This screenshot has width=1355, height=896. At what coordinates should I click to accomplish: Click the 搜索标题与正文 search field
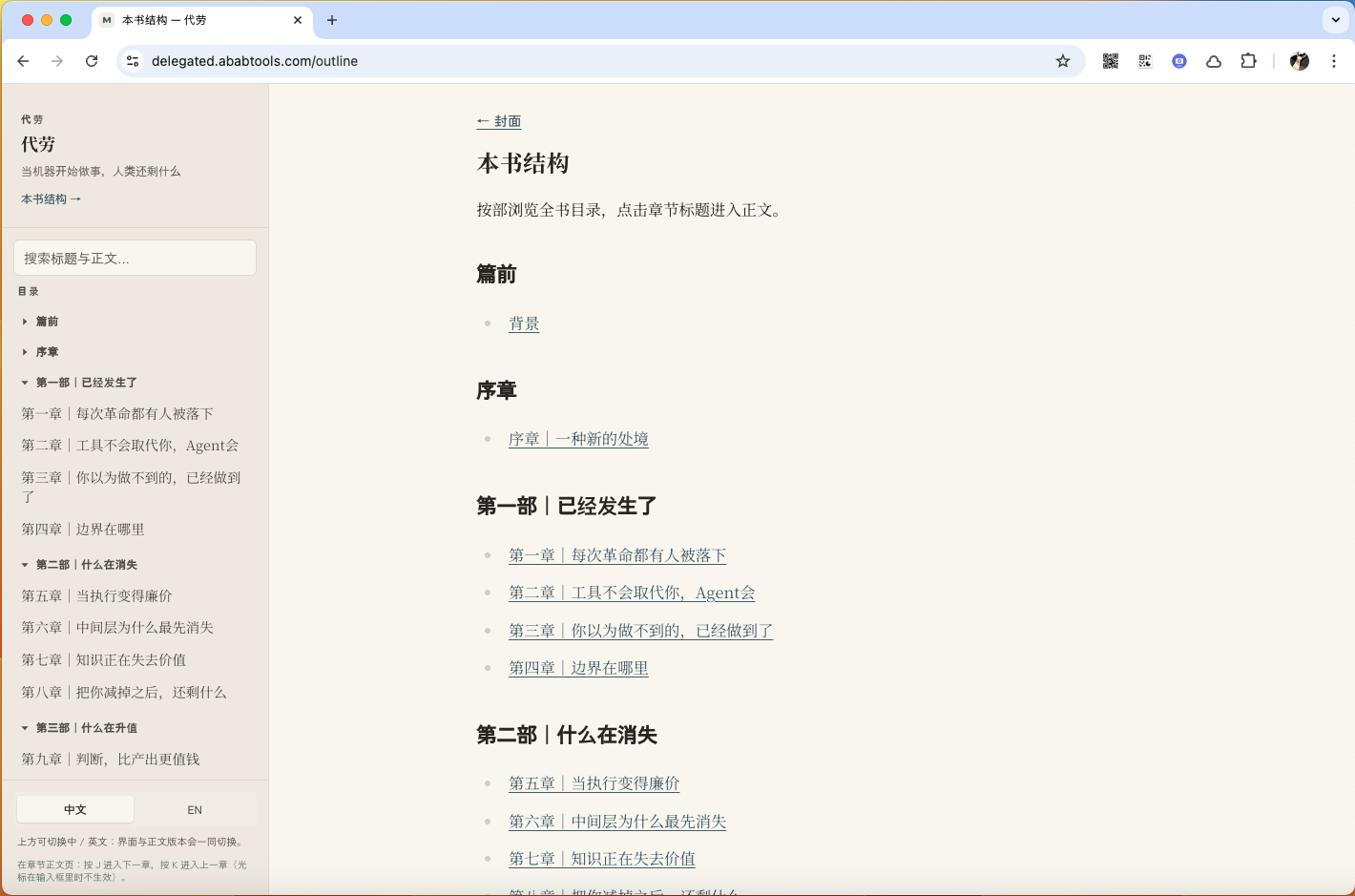(x=135, y=258)
